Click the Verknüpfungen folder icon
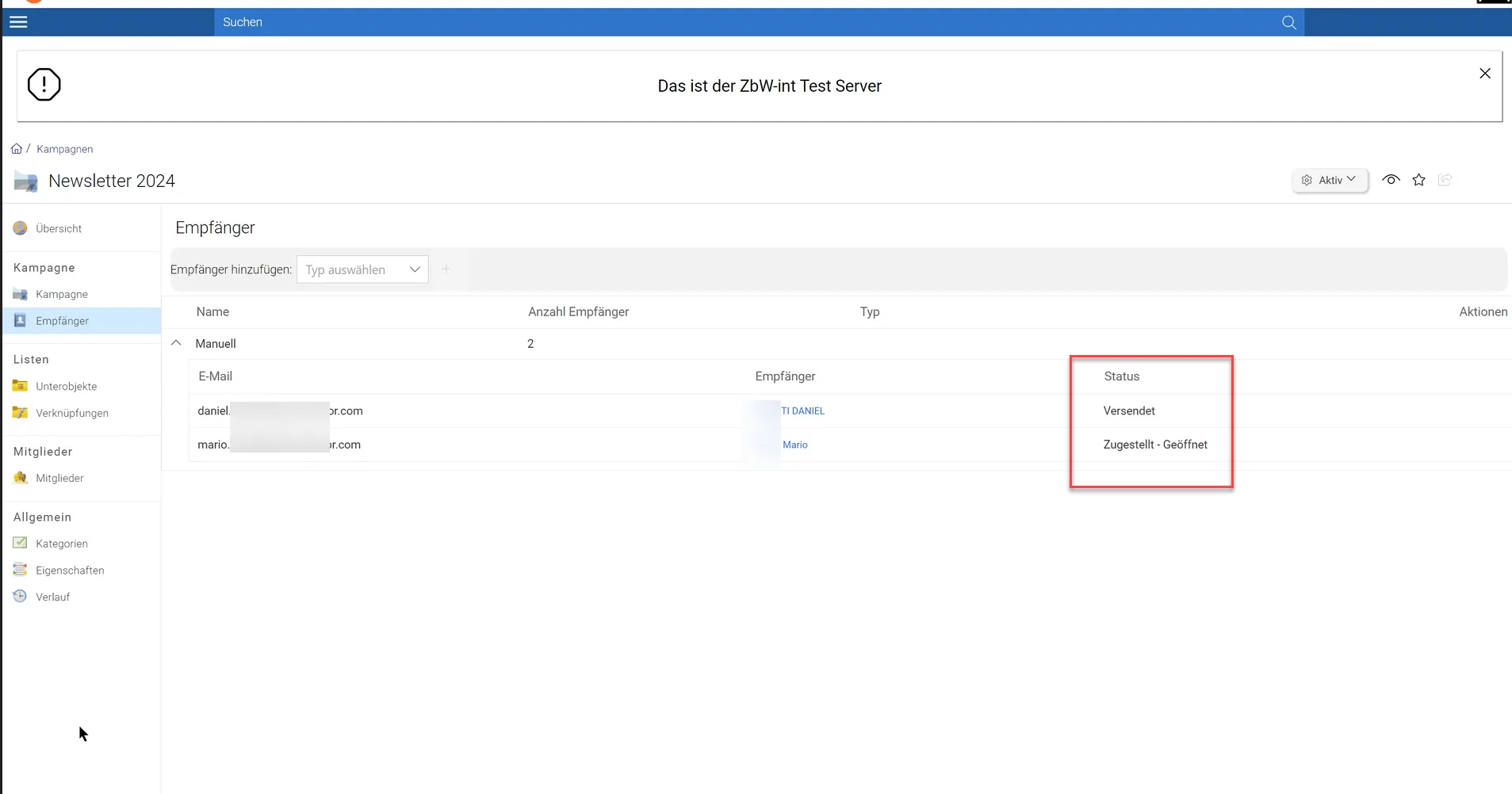Image resolution: width=1512 pixels, height=794 pixels. click(x=21, y=413)
